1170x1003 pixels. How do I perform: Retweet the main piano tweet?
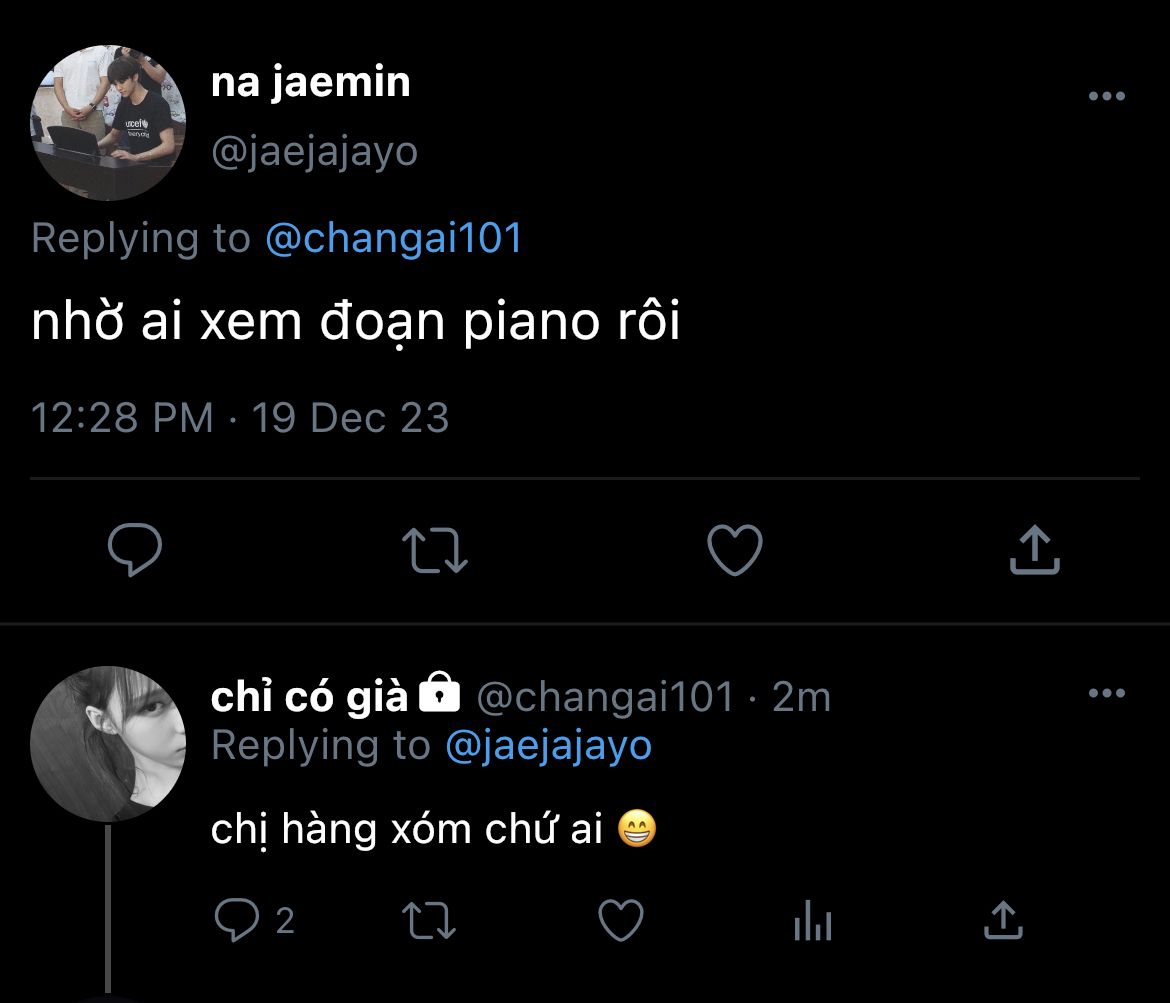435,550
